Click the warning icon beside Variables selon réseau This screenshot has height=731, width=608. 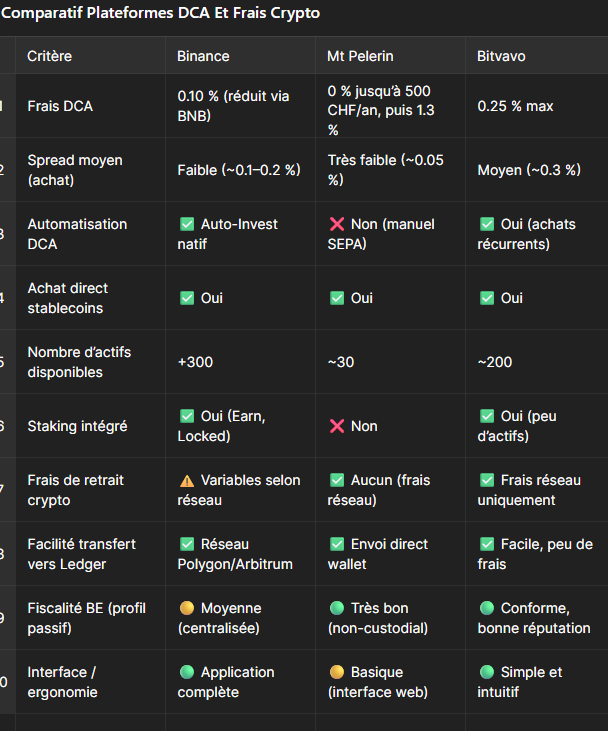(186, 480)
